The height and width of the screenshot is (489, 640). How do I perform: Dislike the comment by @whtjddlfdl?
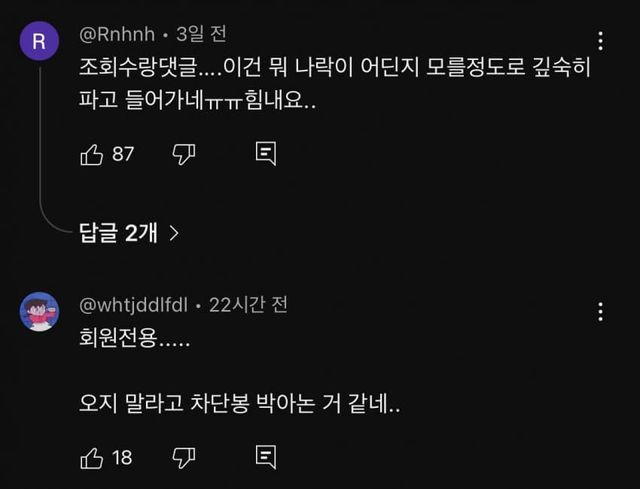[x=183, y=458]
